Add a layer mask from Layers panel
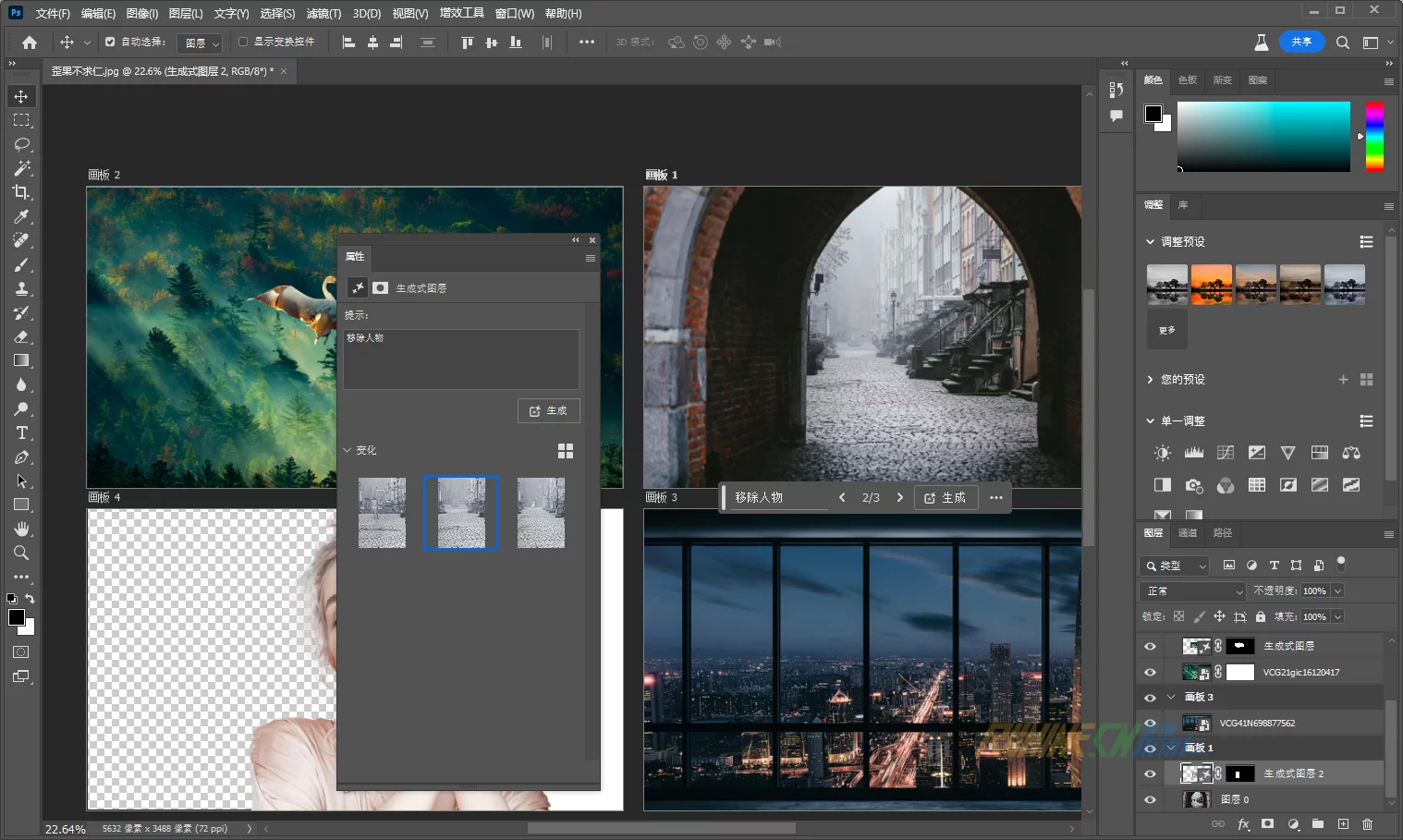This screenshot has height=840, width=1403. click(1268, 824)
